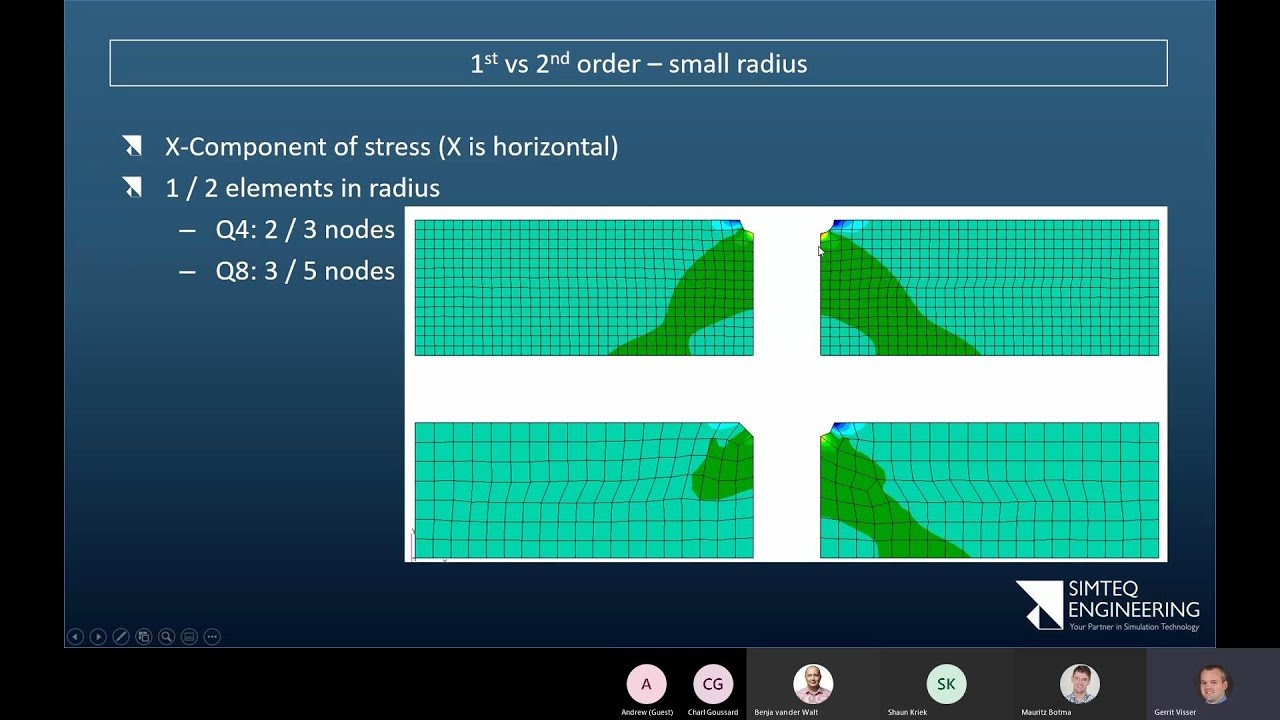Click the bottom-left coarse mesh stress plot
Image resolution: width=1280 pixels, height=720 pixels.
pos(584,490)
